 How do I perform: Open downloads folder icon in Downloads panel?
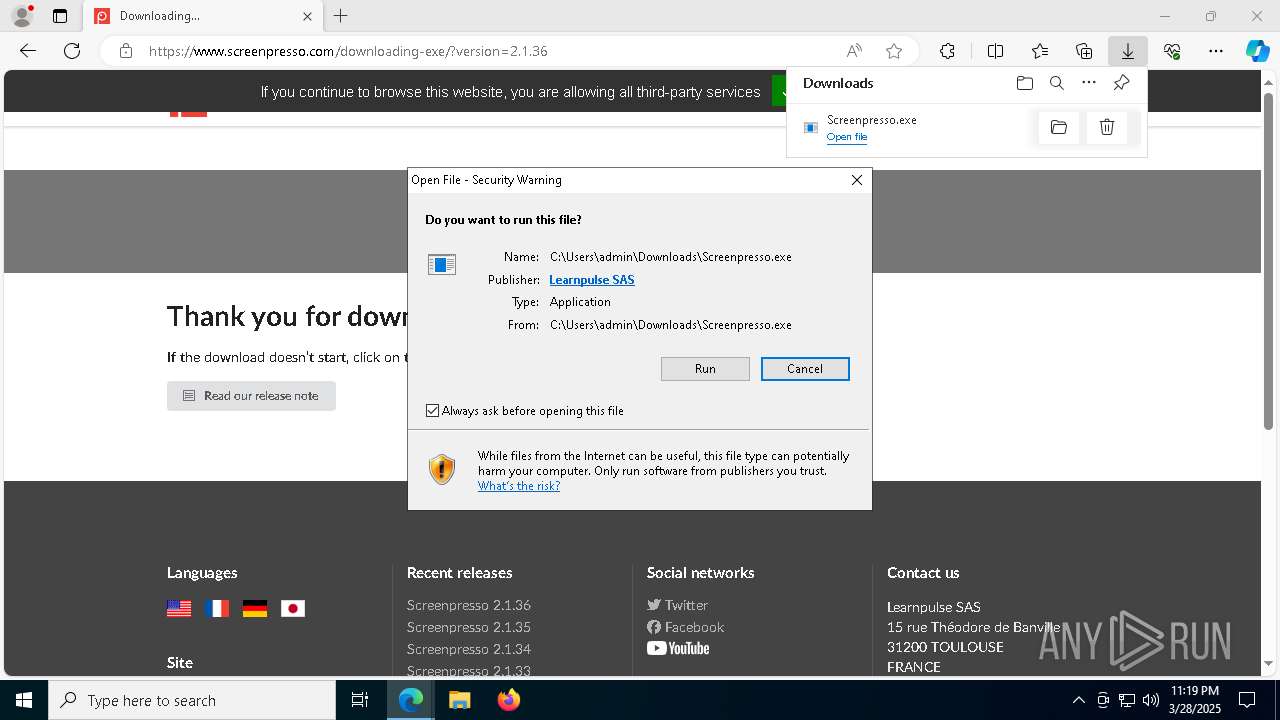(x=1024, y=83)
